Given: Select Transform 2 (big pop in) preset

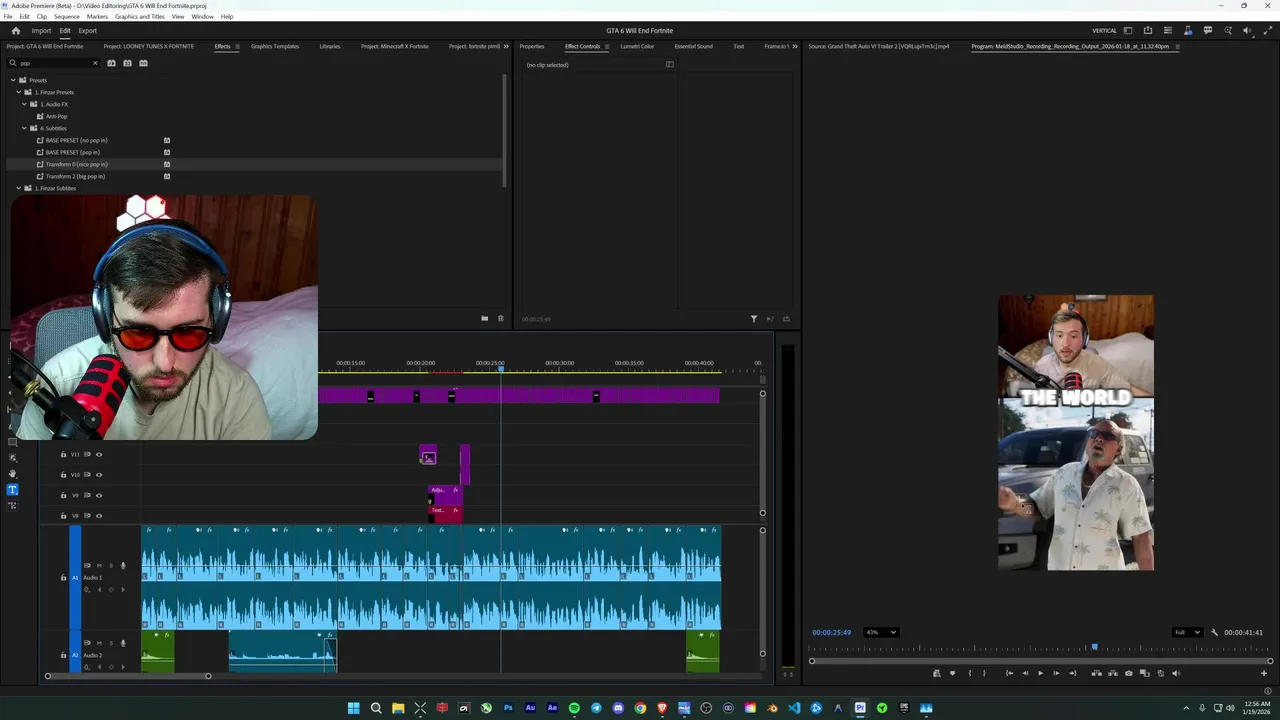Looking at the screenshot, I should point(75,176).
